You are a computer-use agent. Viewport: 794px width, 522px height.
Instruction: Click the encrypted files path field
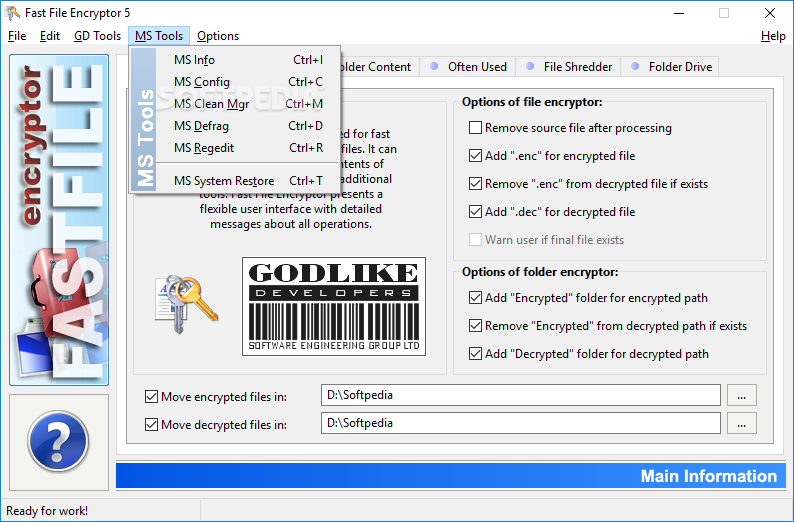pyautogui.click(x=521, y=395)
